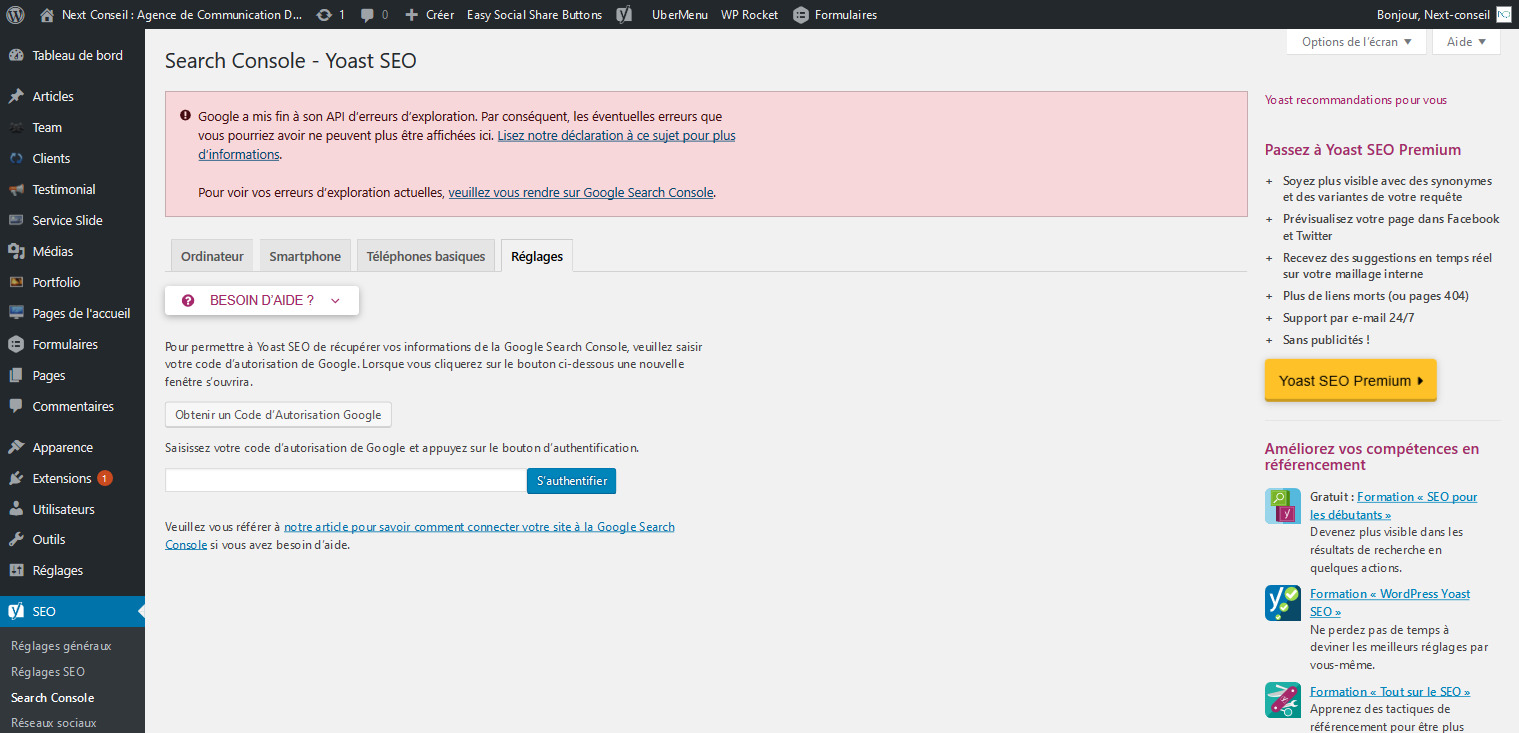The width and height of the screenshot is (1519, 733).
Task: Click the Formulaires icon in admin bar
Action: [801, 15]
